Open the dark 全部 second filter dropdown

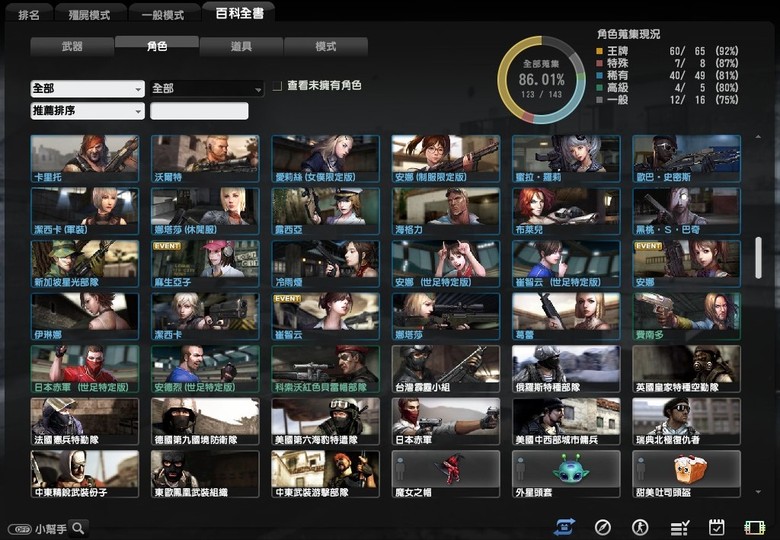(x=207, y=88)
